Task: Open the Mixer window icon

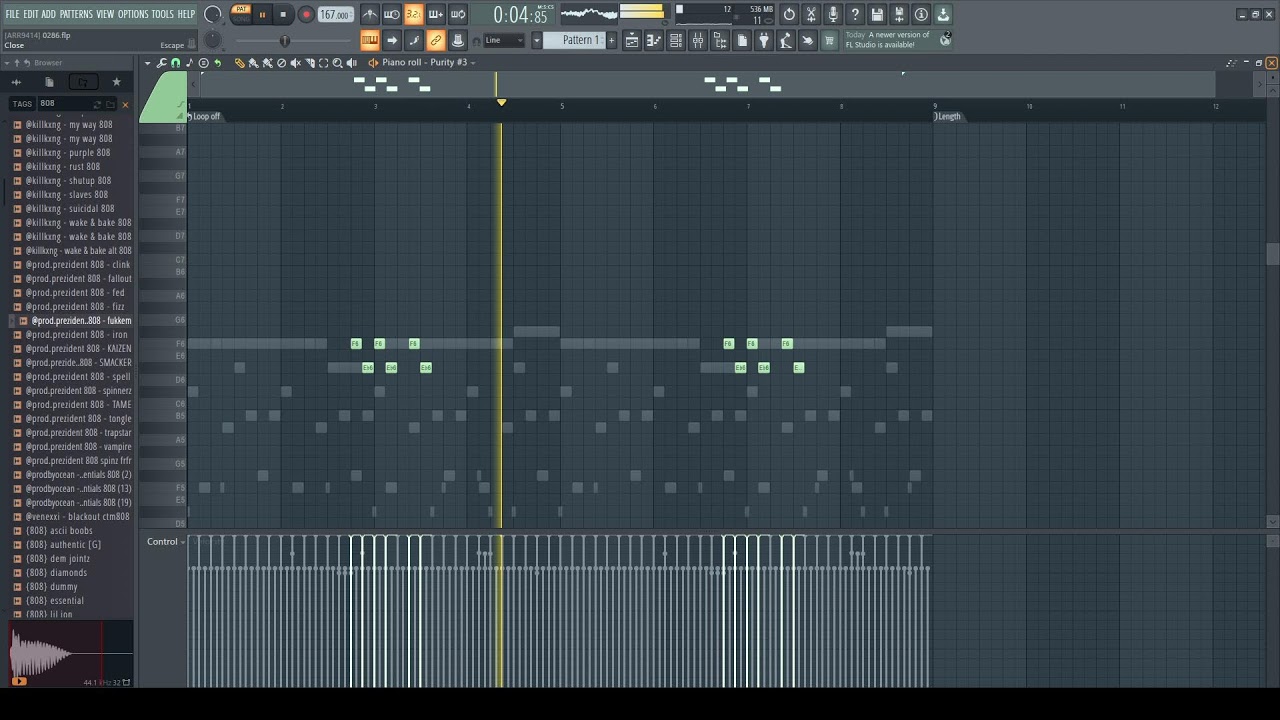Action: [x=698, y=40]
